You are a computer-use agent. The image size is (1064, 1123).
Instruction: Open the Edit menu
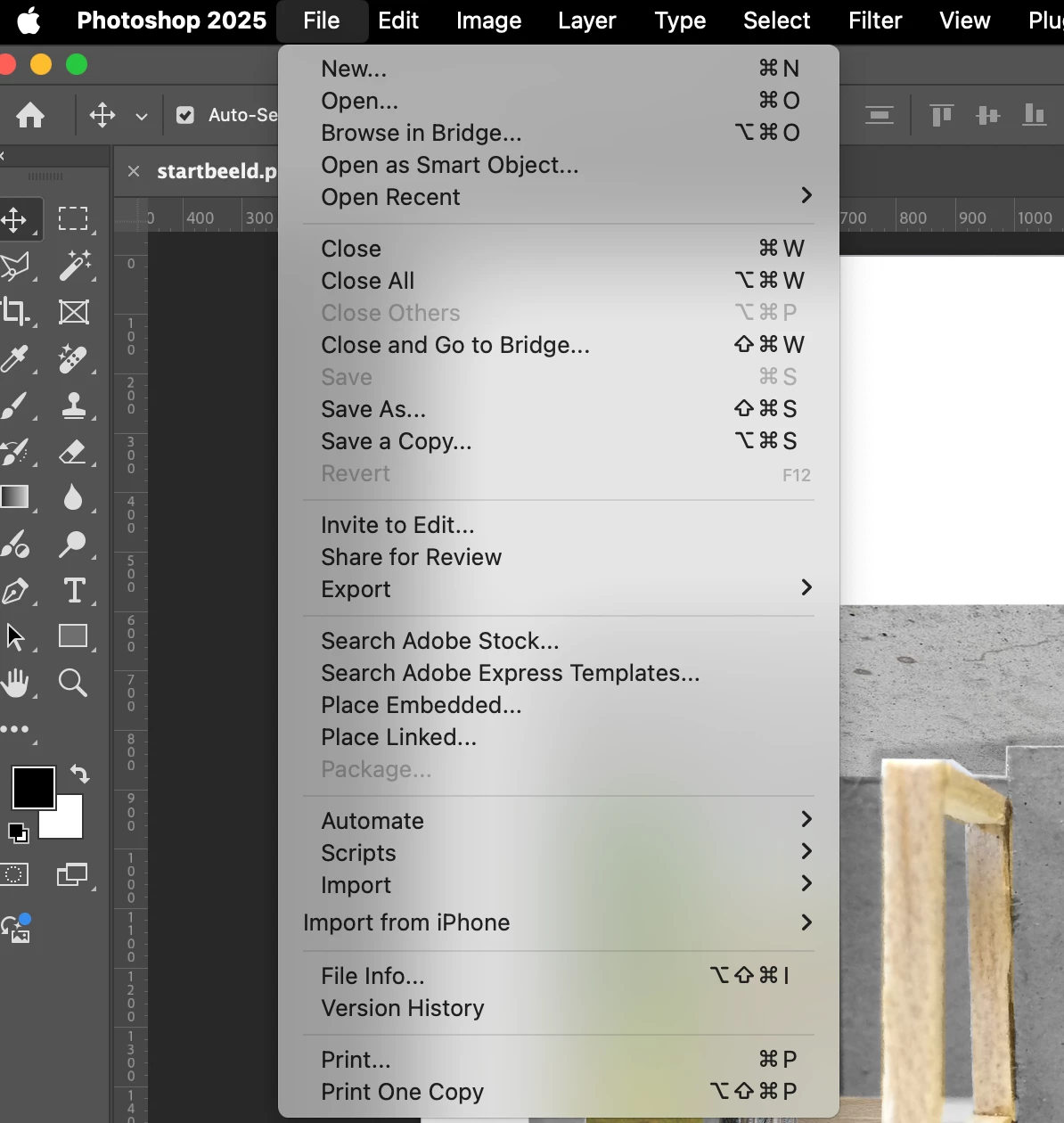pyautogui.click(x=398, y=20)
